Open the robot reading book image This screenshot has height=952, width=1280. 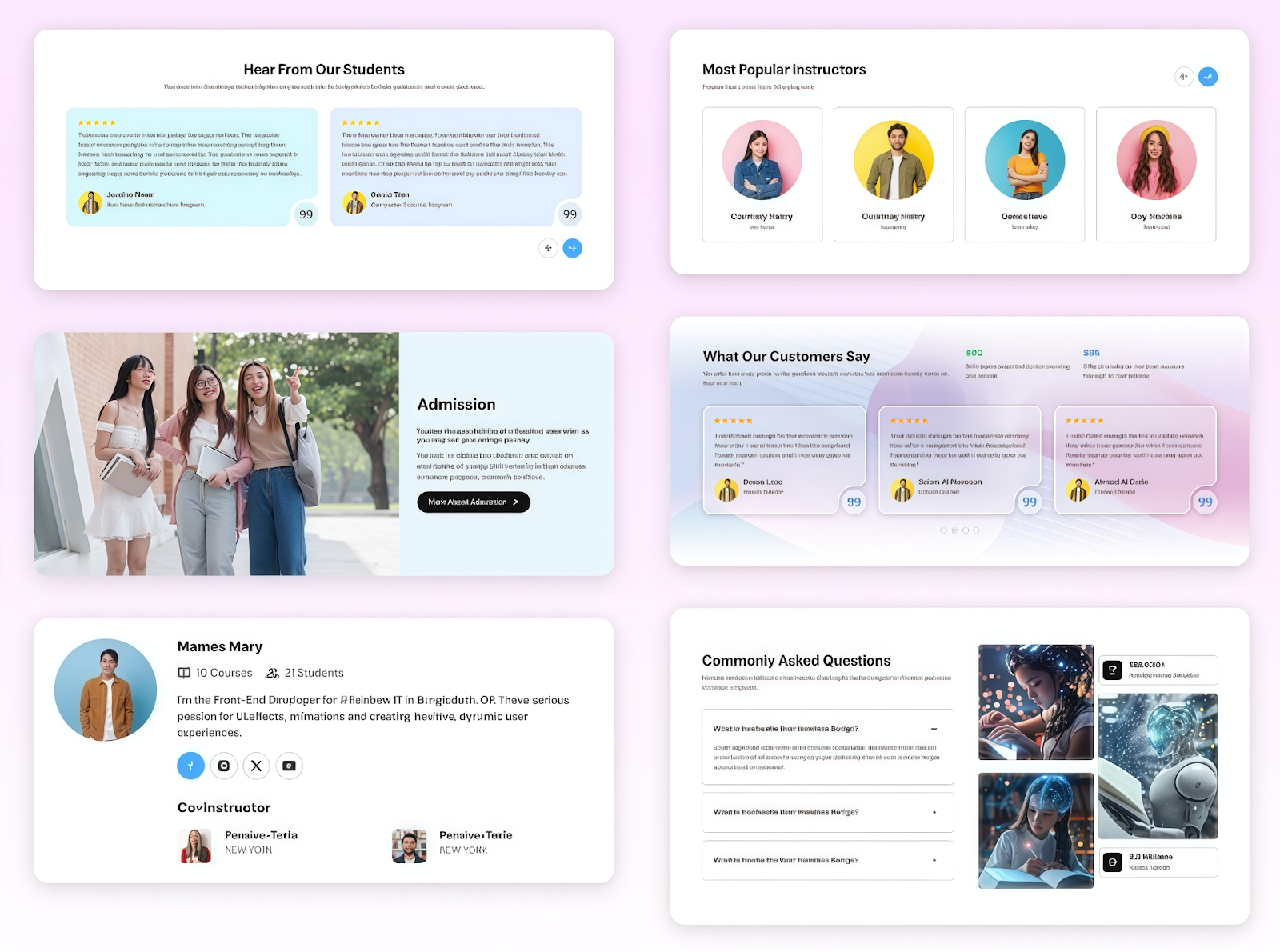pos(1158,766)
